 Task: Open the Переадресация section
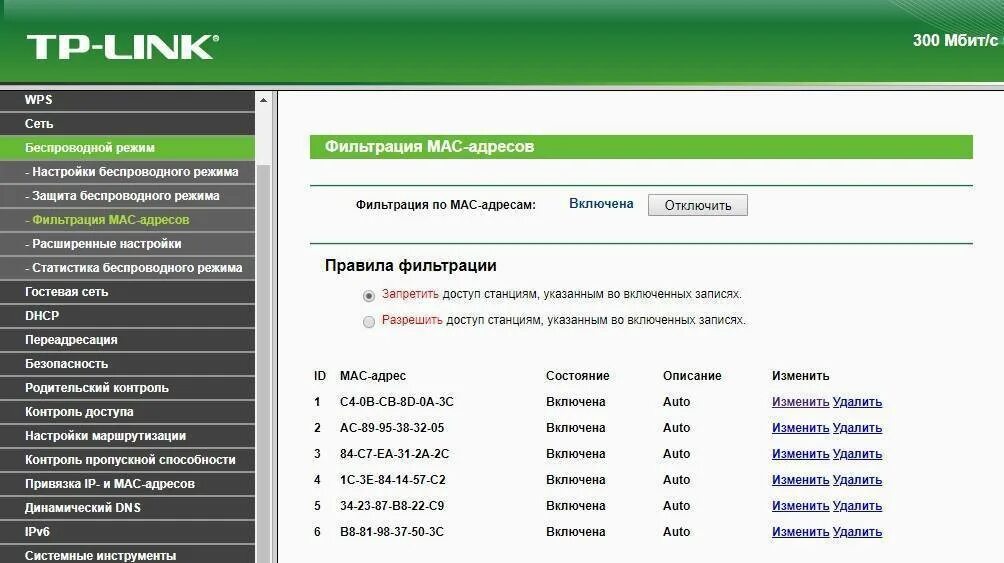tap(127, 339)
